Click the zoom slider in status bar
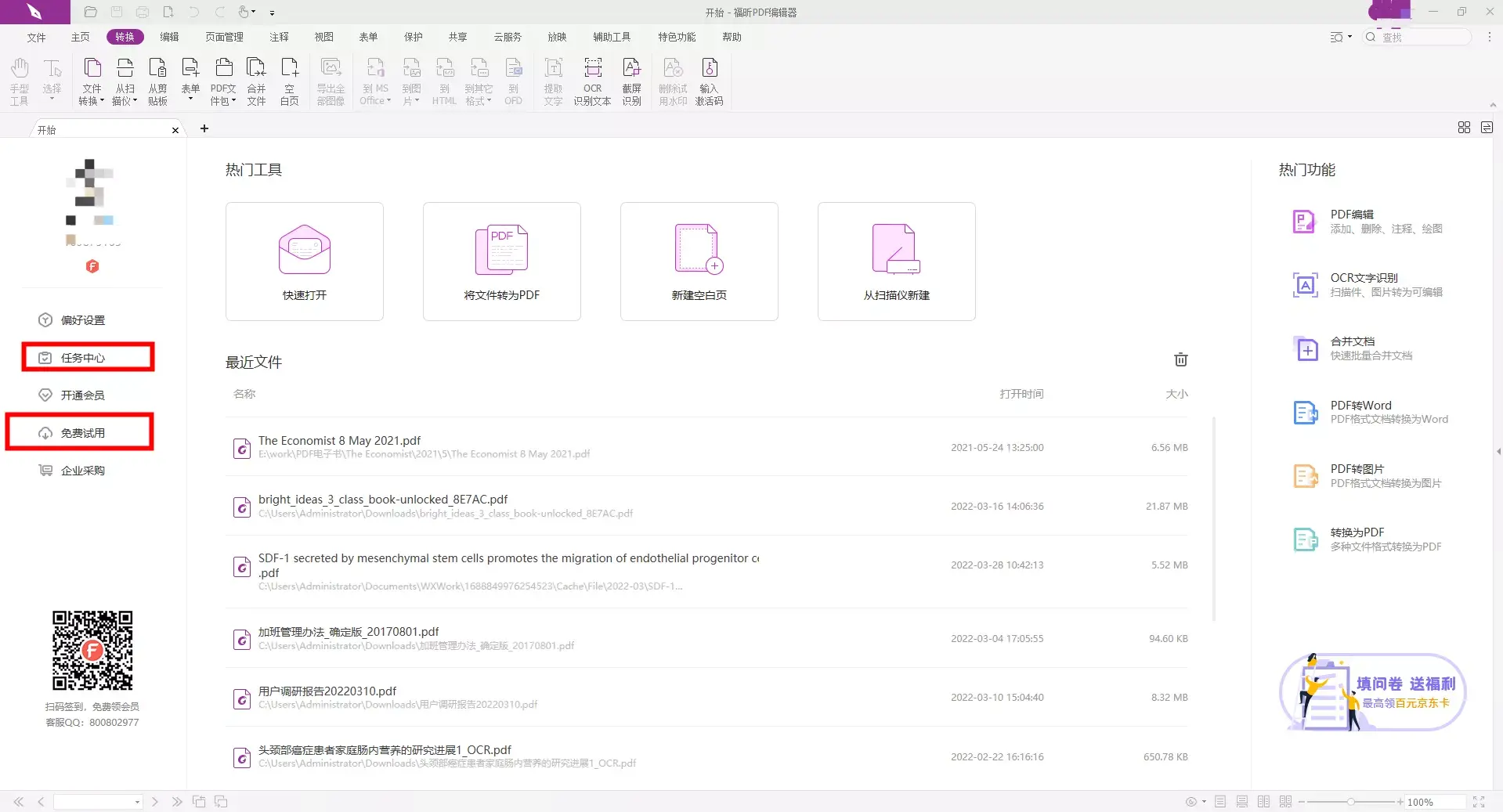Screen dimensions: 1503x812 coord(1350,802)
